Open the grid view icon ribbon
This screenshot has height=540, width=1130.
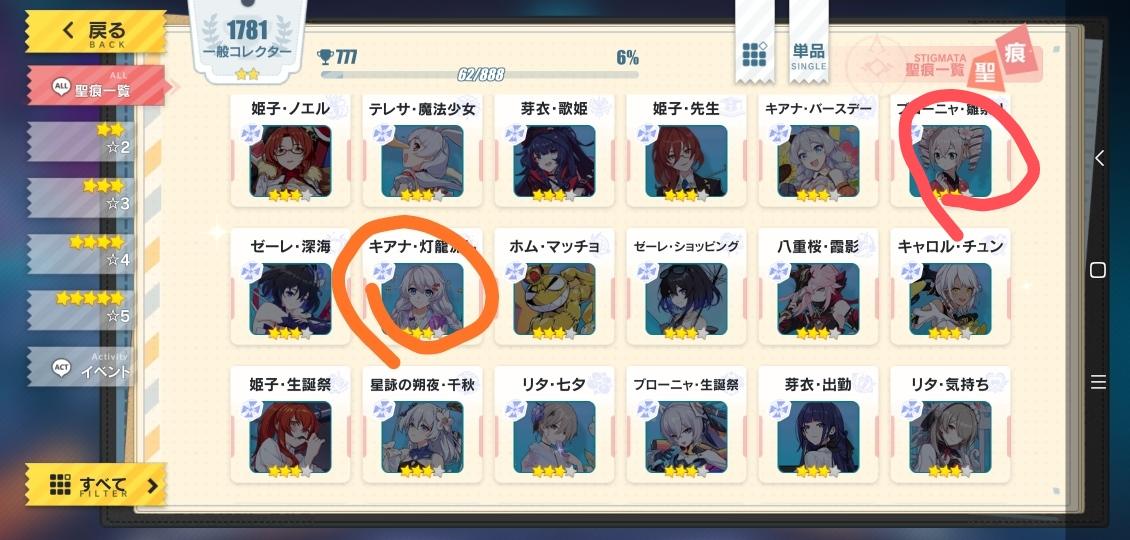pos(754,41)
